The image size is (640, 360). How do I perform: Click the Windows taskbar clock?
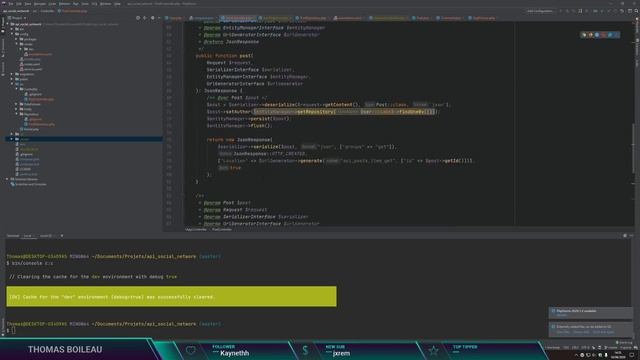(x=618, y=355)
